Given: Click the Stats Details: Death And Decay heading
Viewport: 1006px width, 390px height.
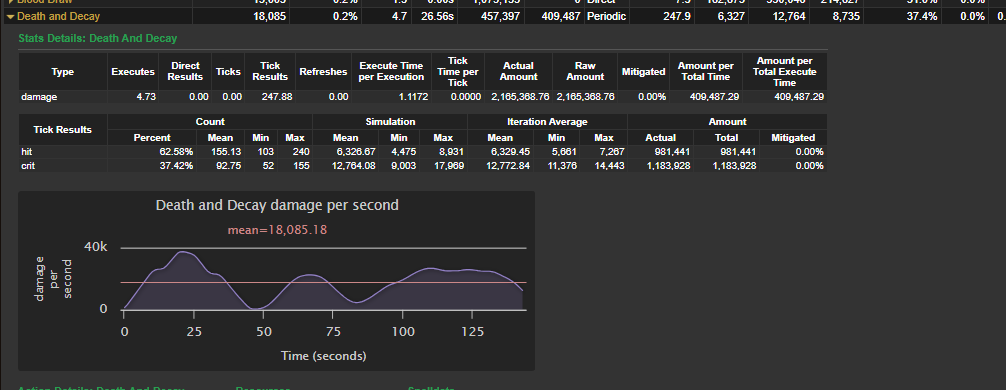Looking at the screenshot, I should pyautogui.click(x=98, y=38).
